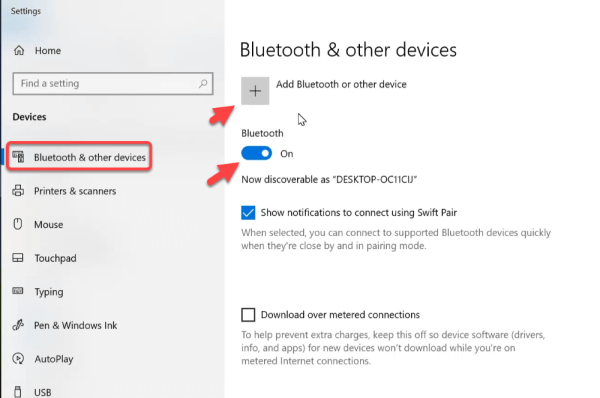Screen dimensions: 600x398
Task: Open Pen & Windows Ink settings
Action: (75, 325)
